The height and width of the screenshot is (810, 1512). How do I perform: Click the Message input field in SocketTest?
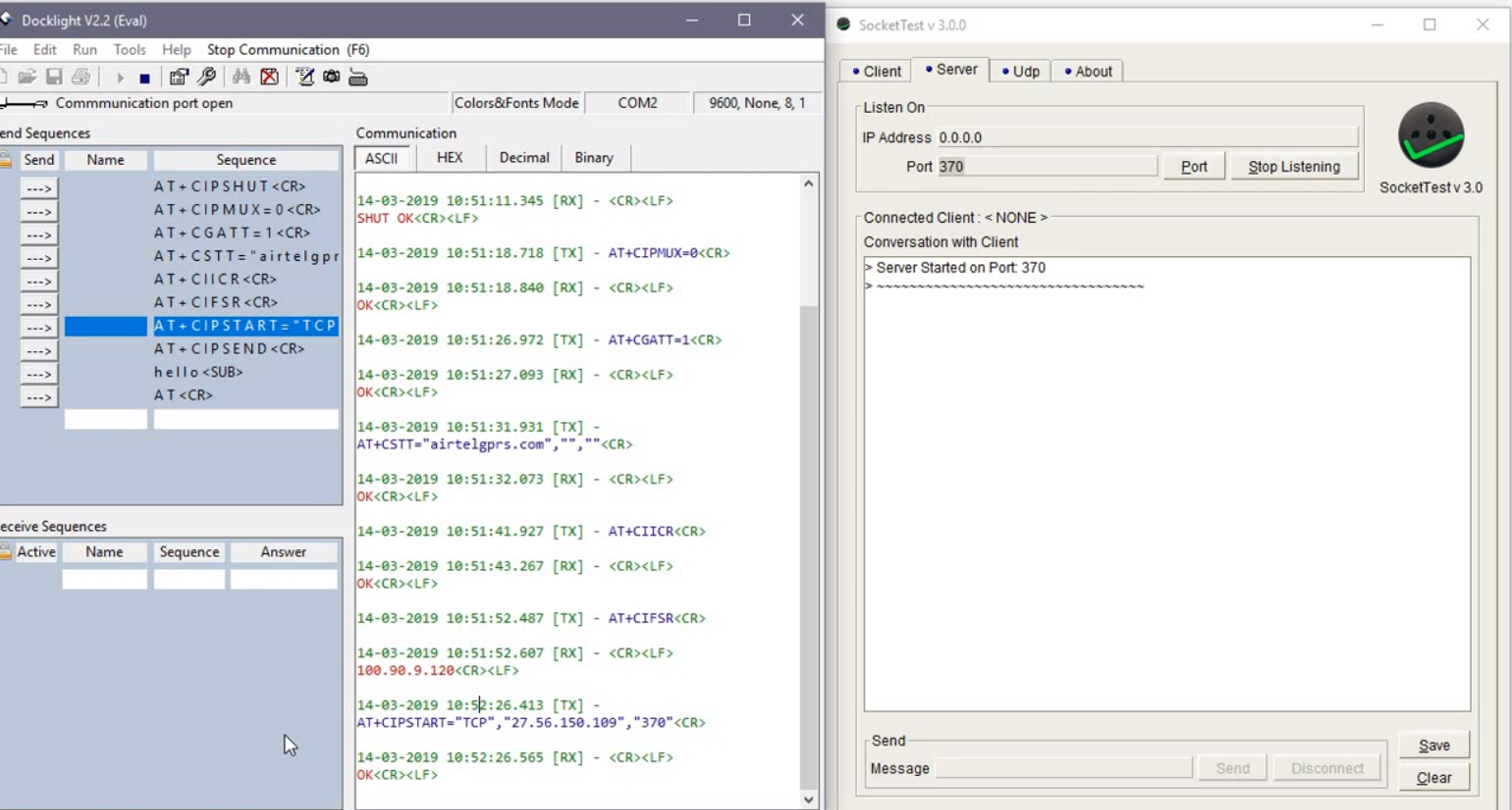pyautogui.click(x=1064, y=768)
